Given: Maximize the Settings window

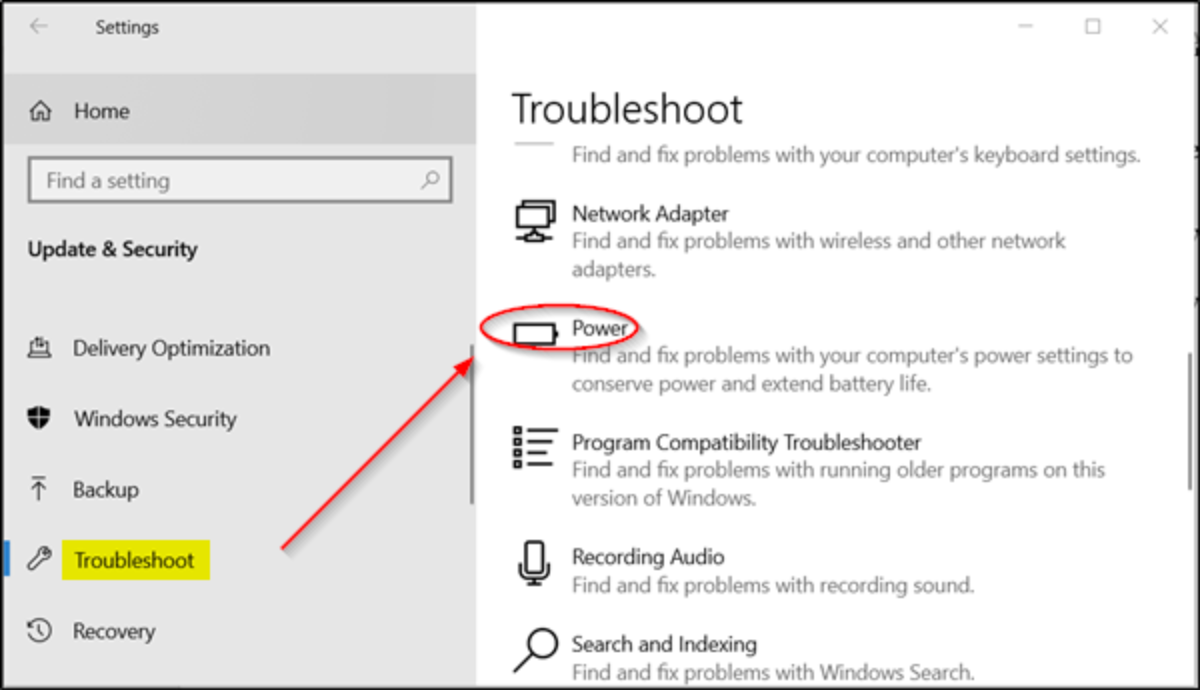Looking at the screenshot, I should 1093,27.
